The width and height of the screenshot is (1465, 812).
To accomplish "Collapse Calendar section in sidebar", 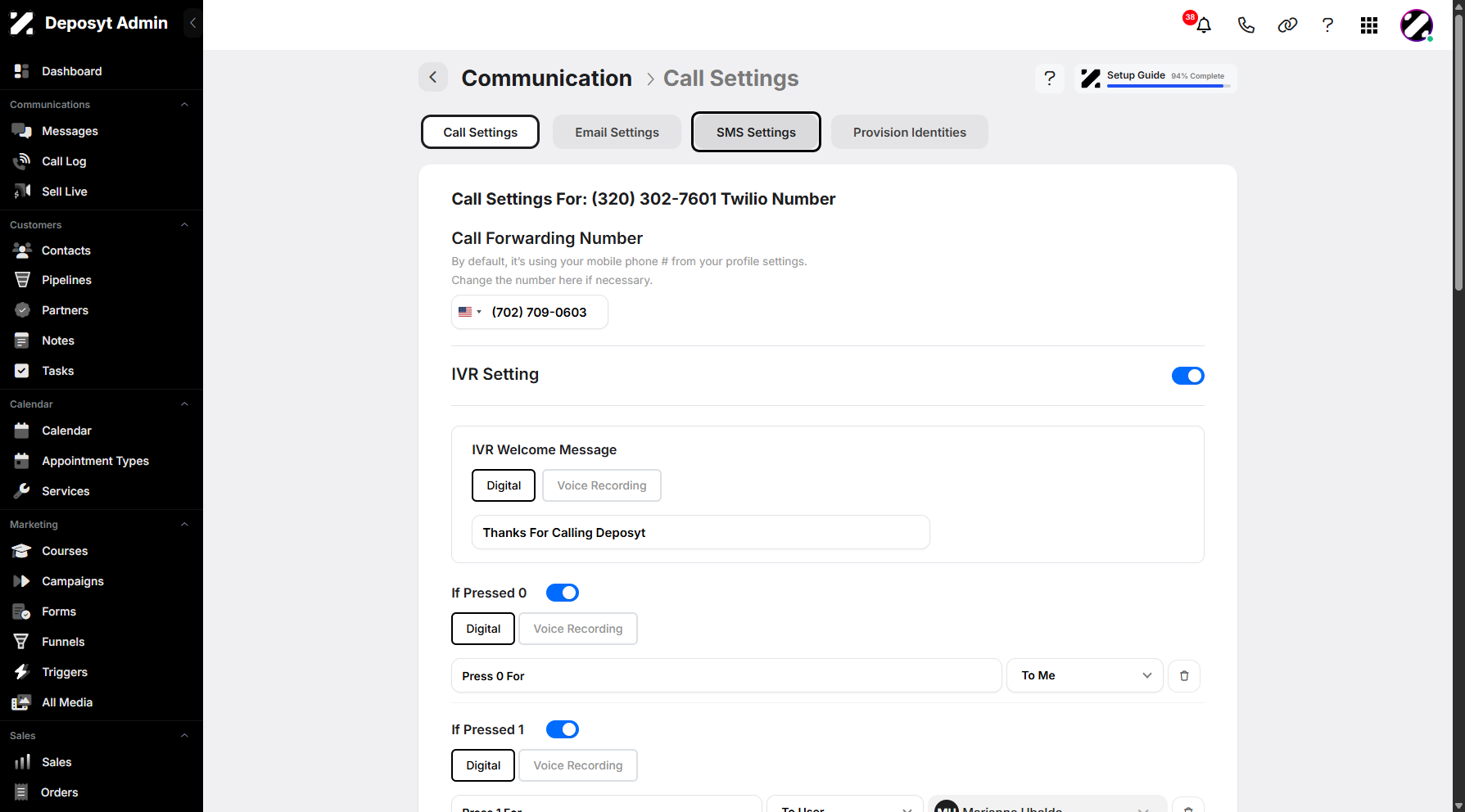I will 184,404.
